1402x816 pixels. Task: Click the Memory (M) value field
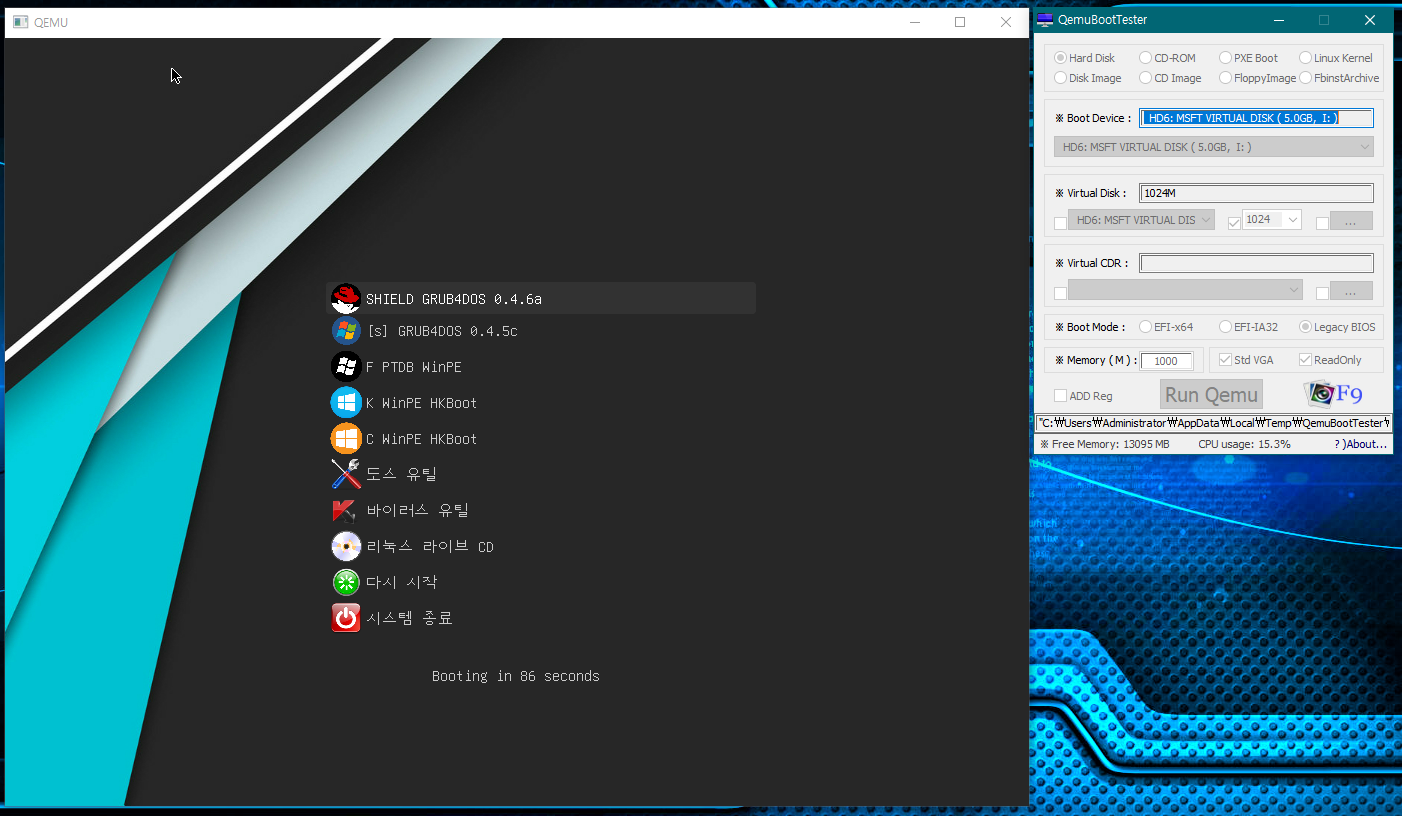(1167, 361)
